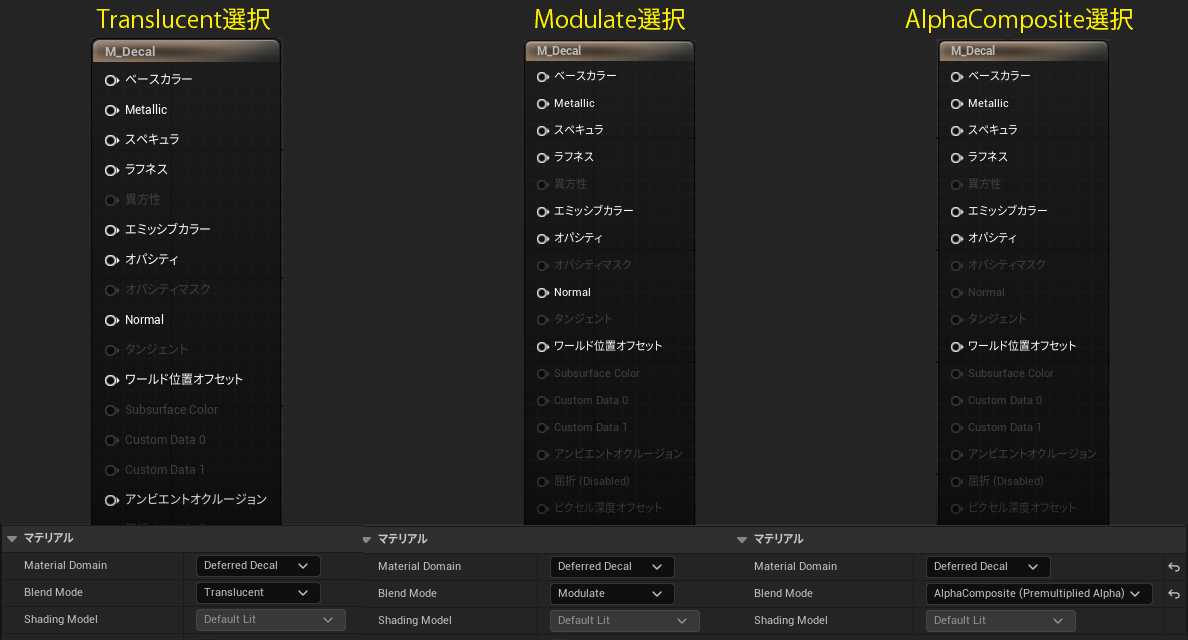
Task: Click the エミッシブカラー pin on the AlphaComposite node
Action: [x=958, y=211]
